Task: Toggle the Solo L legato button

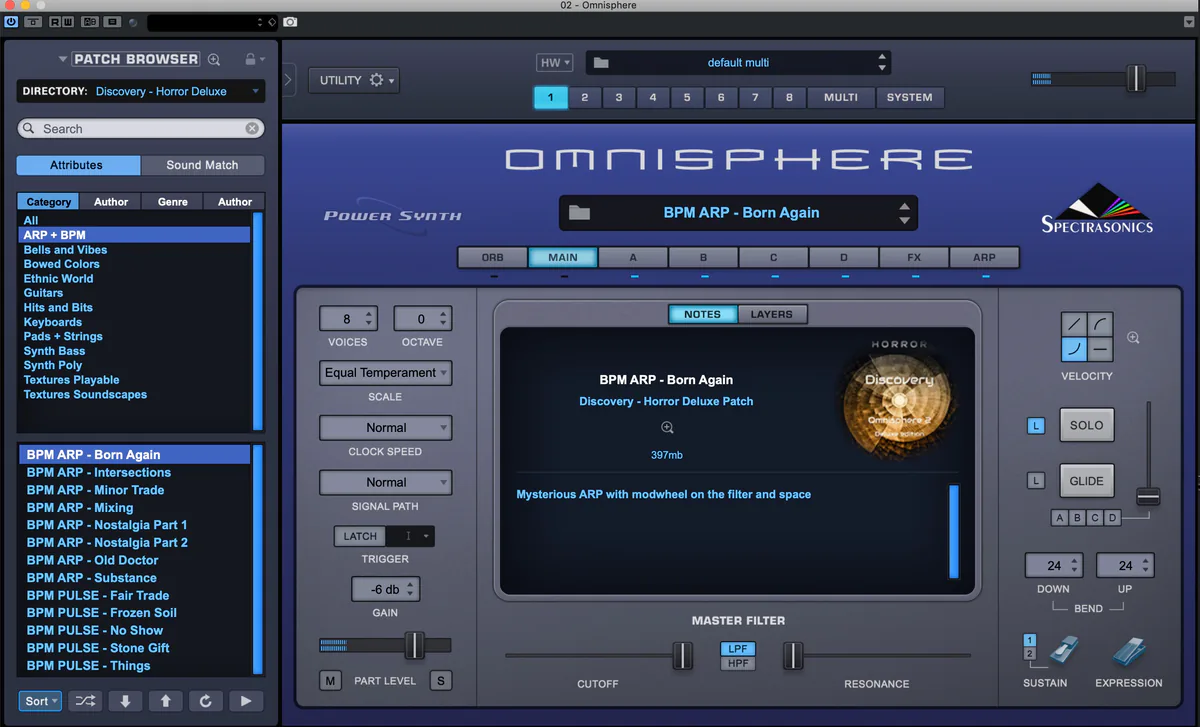Action: pos(1036,426)
